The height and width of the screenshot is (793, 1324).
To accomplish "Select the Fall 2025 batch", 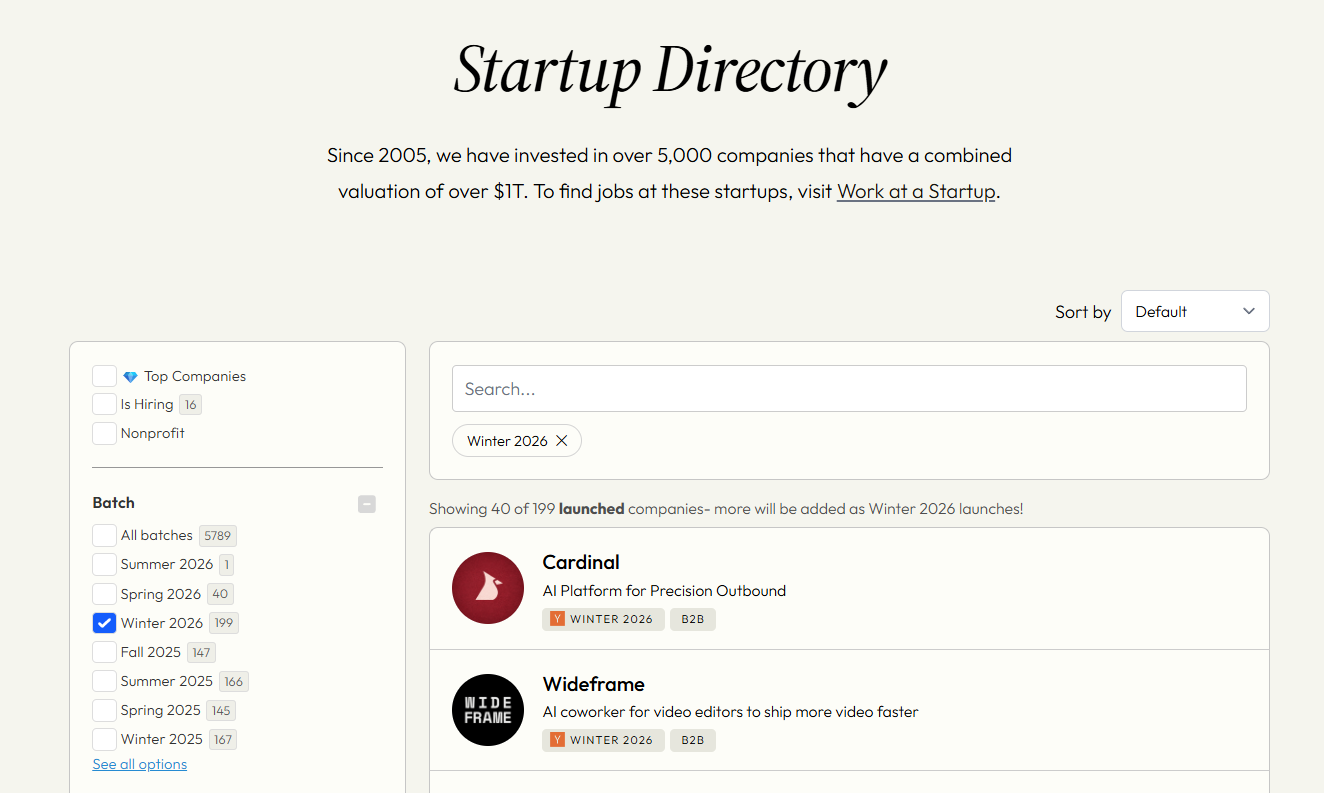I will click(104, 652).
